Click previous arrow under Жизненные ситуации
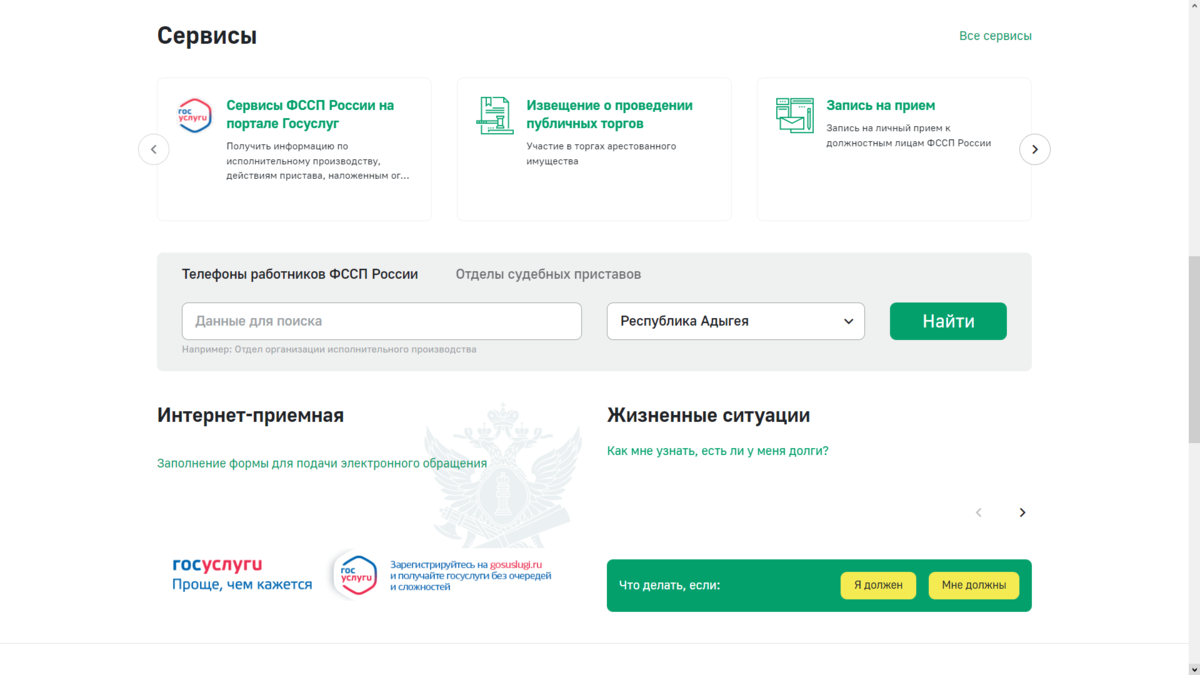This screenshot has width=1200, height=675. 979,512
